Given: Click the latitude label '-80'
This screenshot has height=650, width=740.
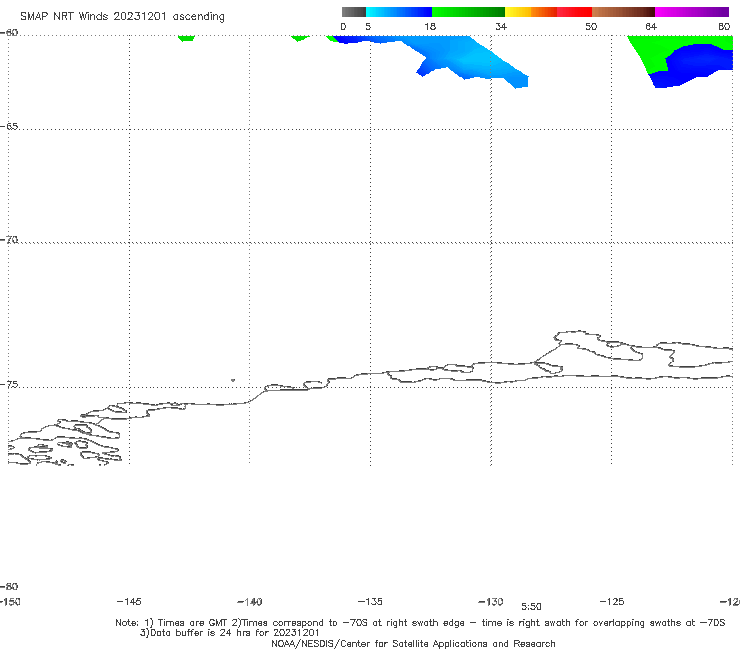Looking at the screenshot, I should pyautogui.click(x=9, y=587).
